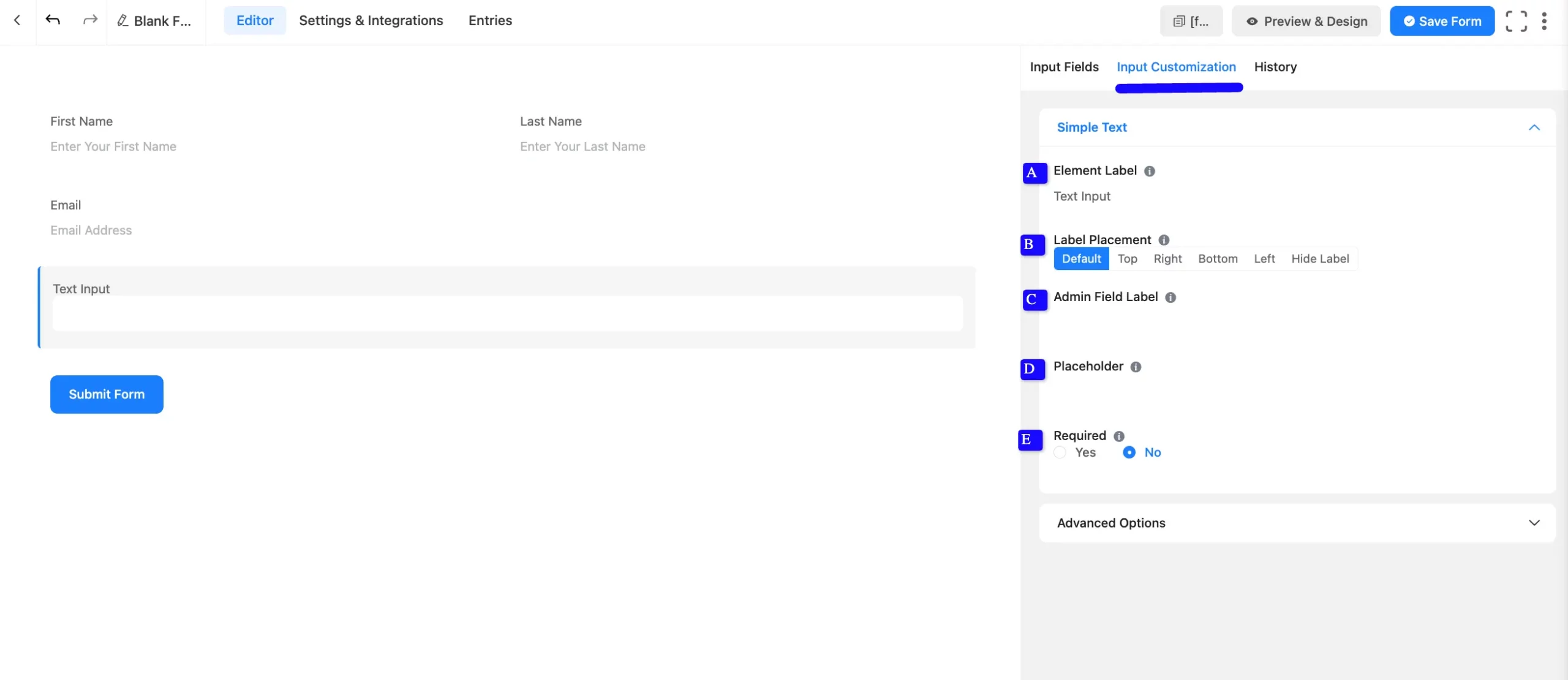Show Admin Field Label info tooltip
Image resolution: width=1568 pixels, height=680 pixels.
click(1170, 297)
